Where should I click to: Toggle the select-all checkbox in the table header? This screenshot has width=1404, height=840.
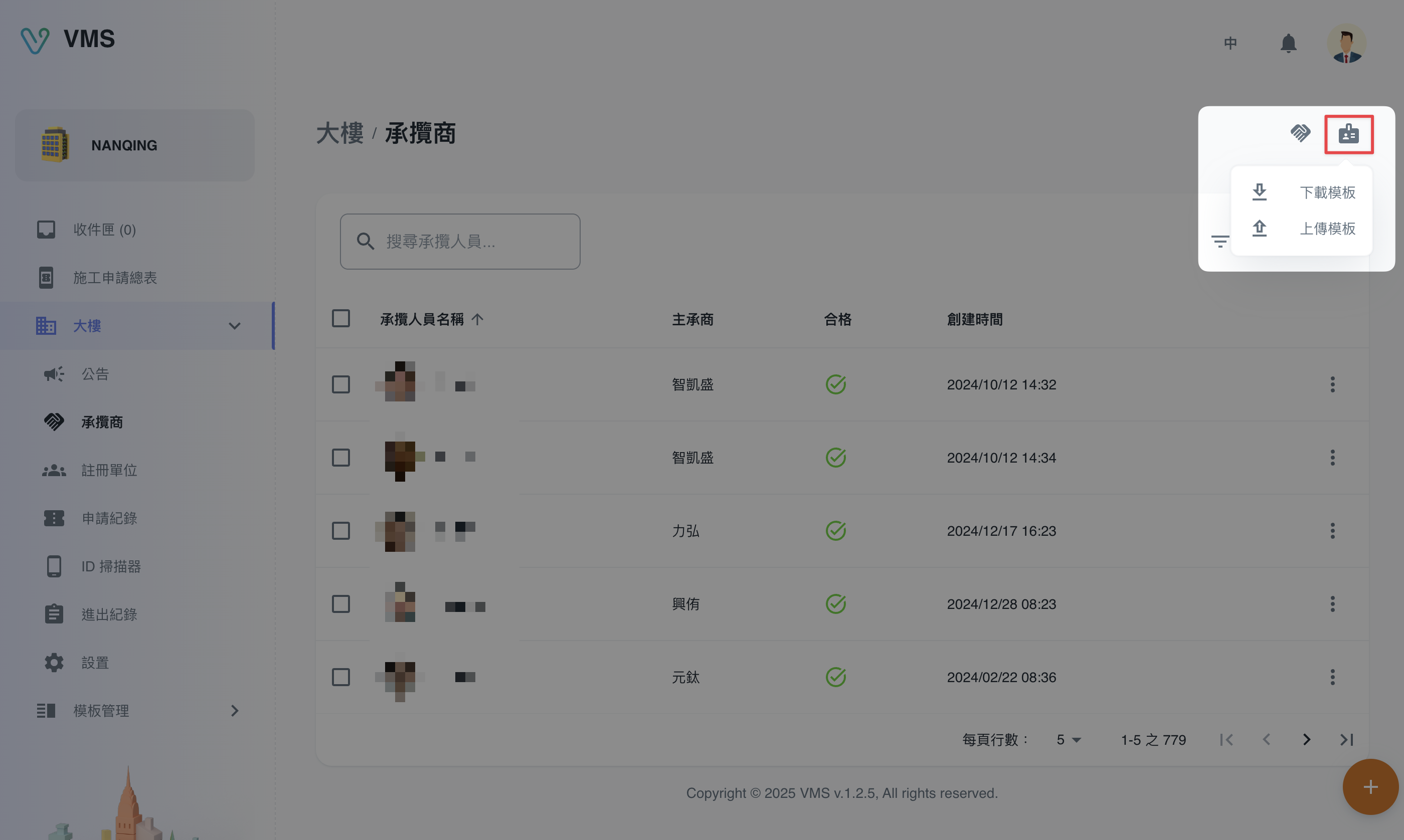click(x=341, y=318)
